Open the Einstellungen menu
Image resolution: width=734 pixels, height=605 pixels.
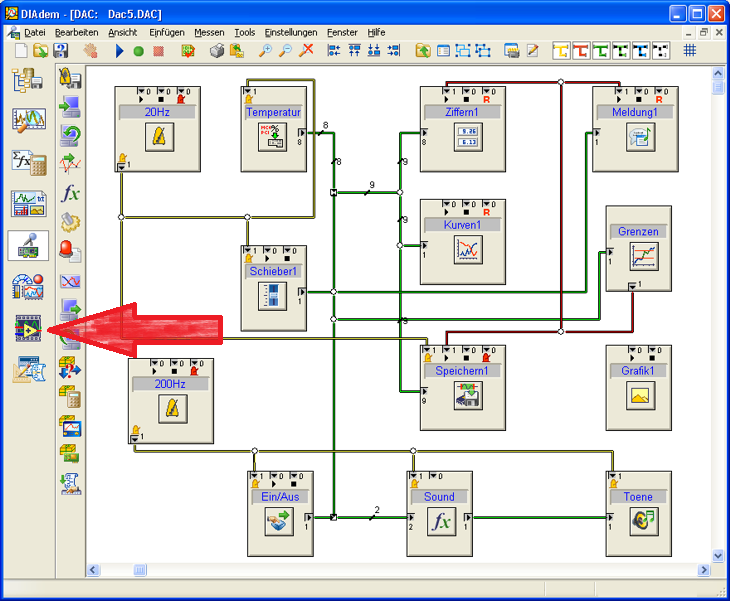pyautogui.click(x=290, y=32)
